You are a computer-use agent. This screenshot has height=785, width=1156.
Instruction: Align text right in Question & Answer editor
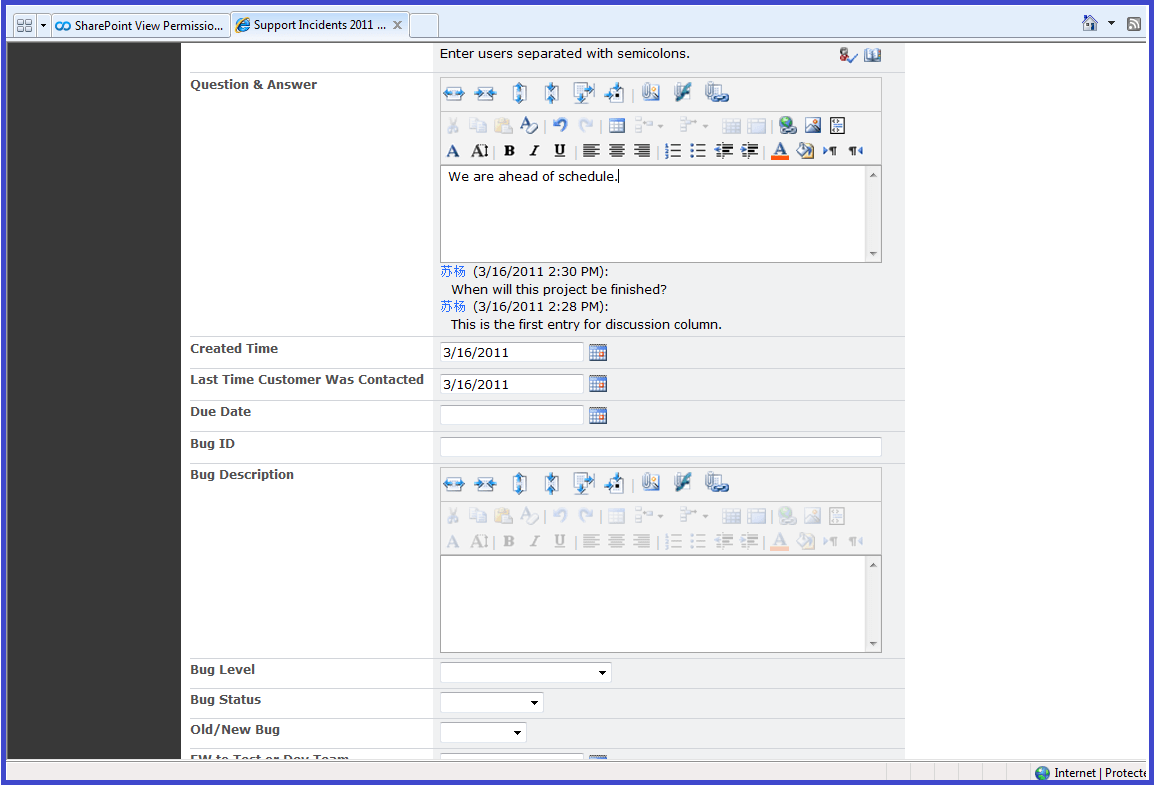641,151
